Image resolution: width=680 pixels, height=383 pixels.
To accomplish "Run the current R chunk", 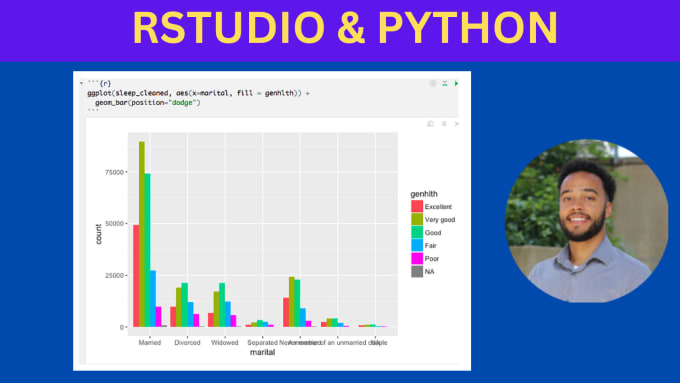I will coord(456,83).
